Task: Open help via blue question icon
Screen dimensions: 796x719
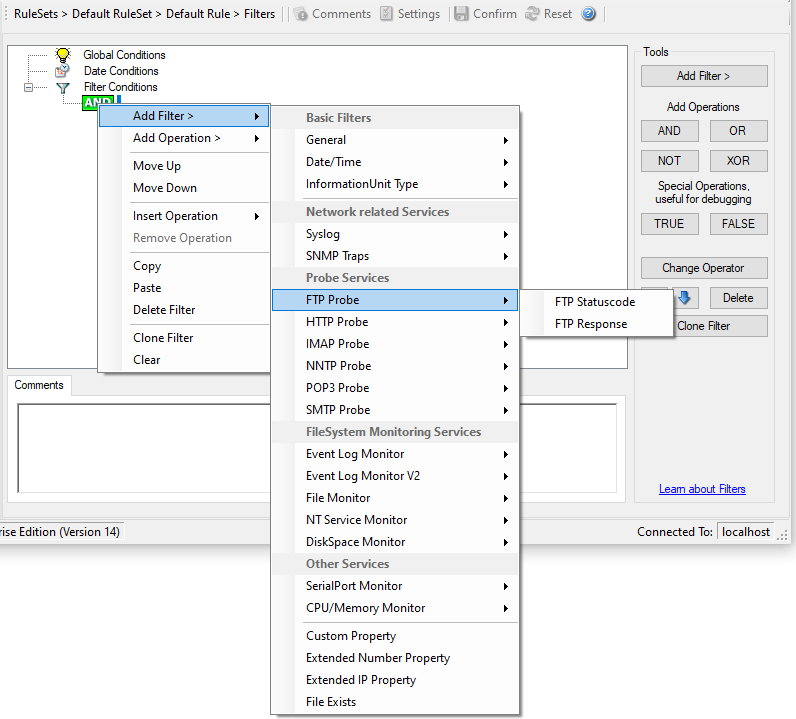Action: coord(589,14)
